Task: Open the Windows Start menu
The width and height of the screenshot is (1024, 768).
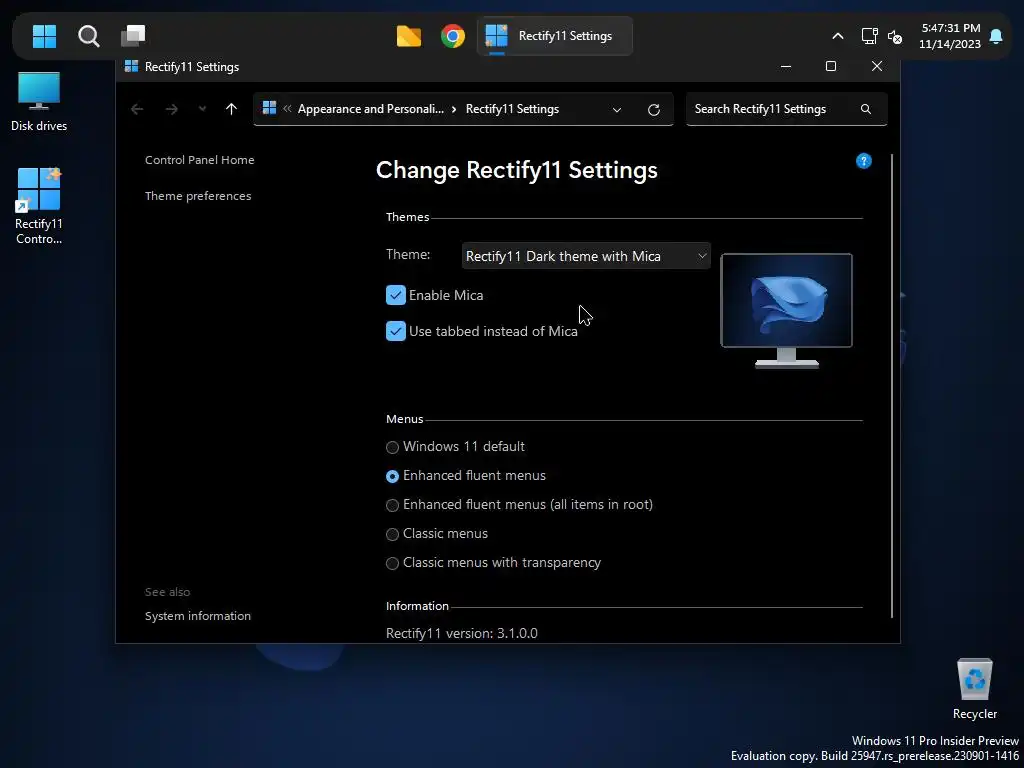Action: click(x=44, y=36)
